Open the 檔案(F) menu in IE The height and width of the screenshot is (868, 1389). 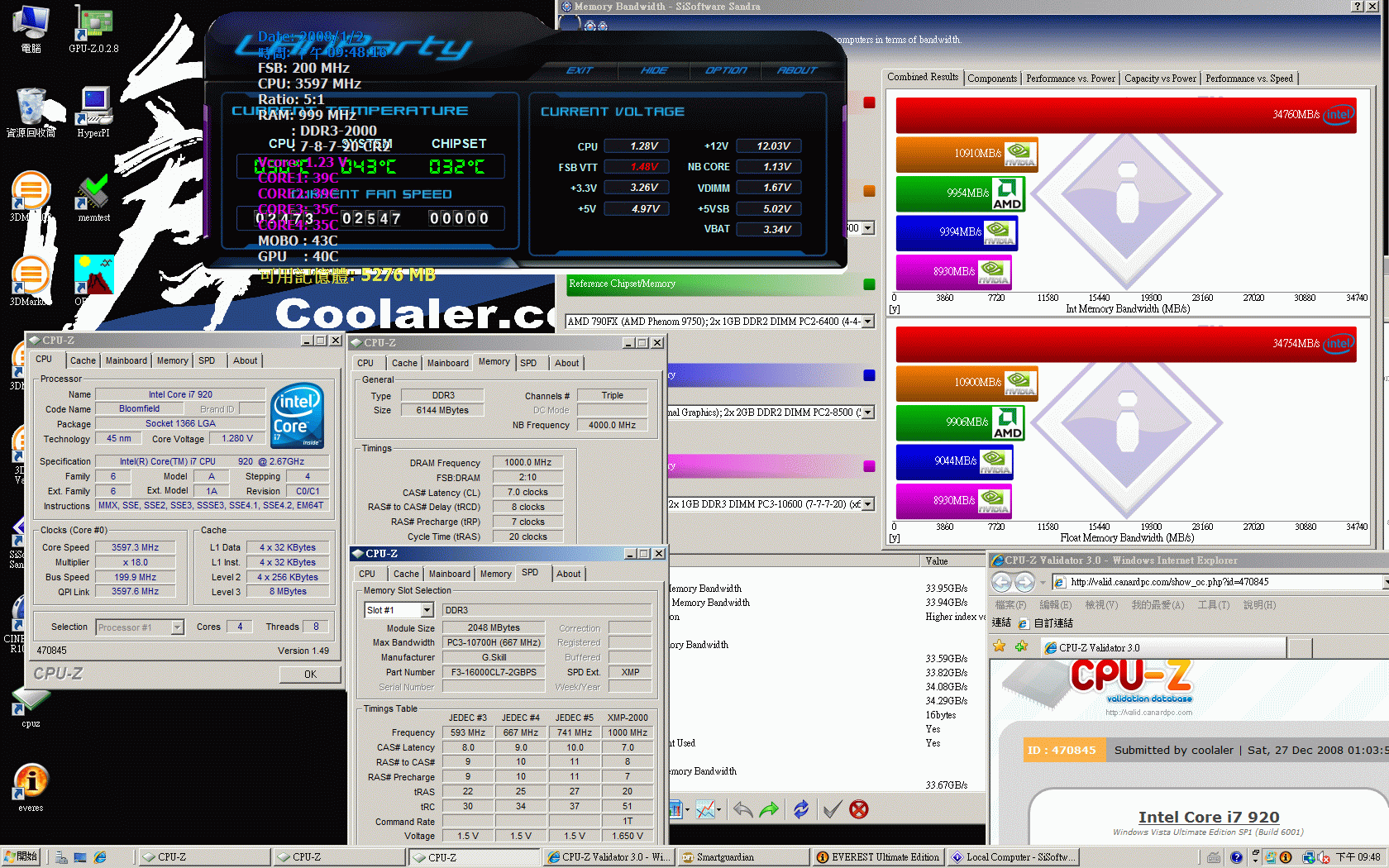(x=1010, y=605)
